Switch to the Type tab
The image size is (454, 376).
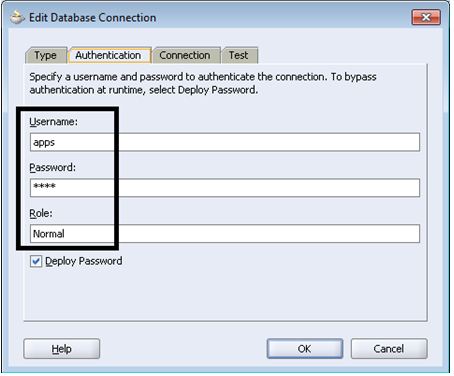pos(46,55)
